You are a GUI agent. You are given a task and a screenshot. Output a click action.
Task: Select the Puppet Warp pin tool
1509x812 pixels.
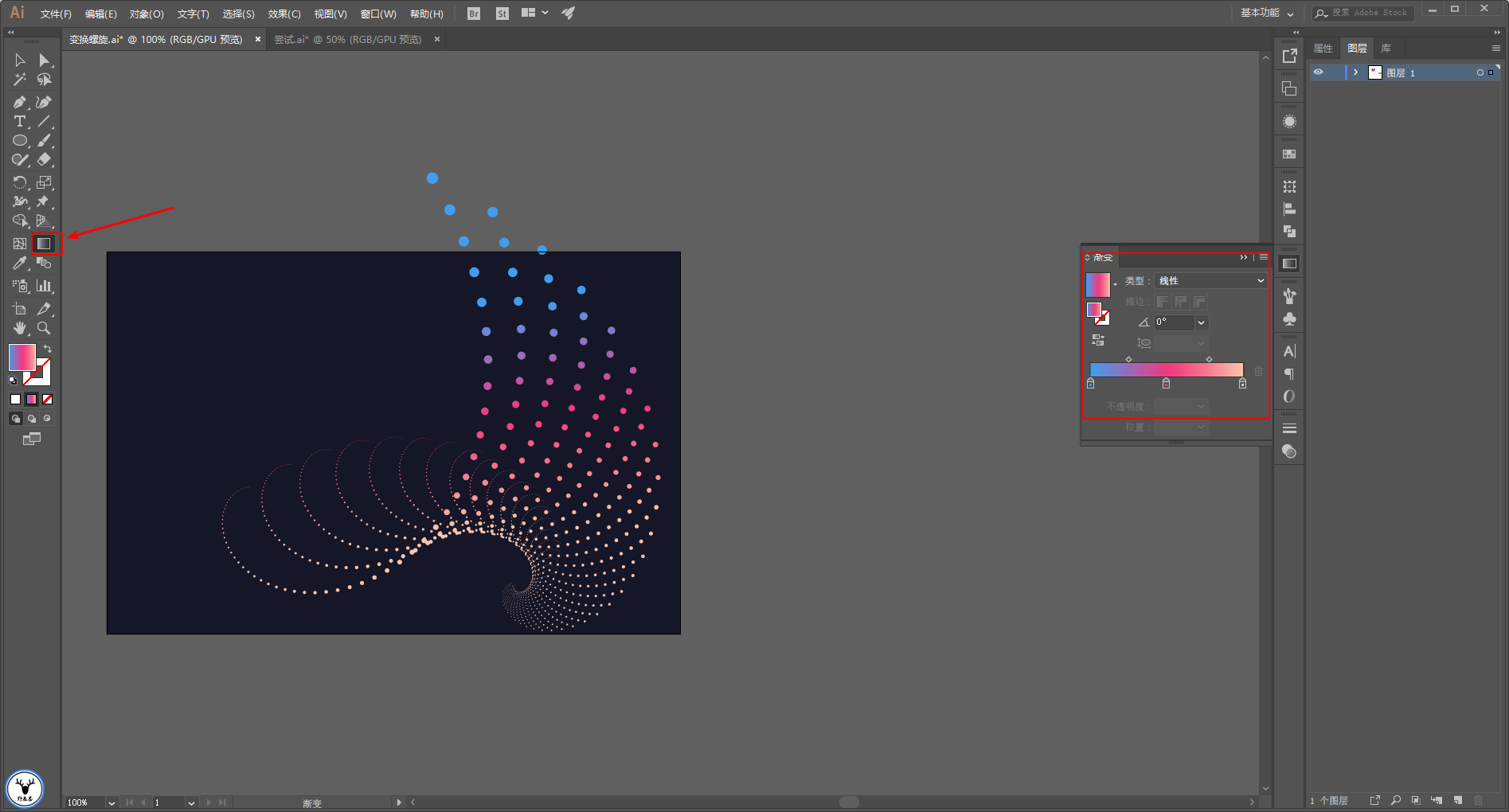(44, 201)
